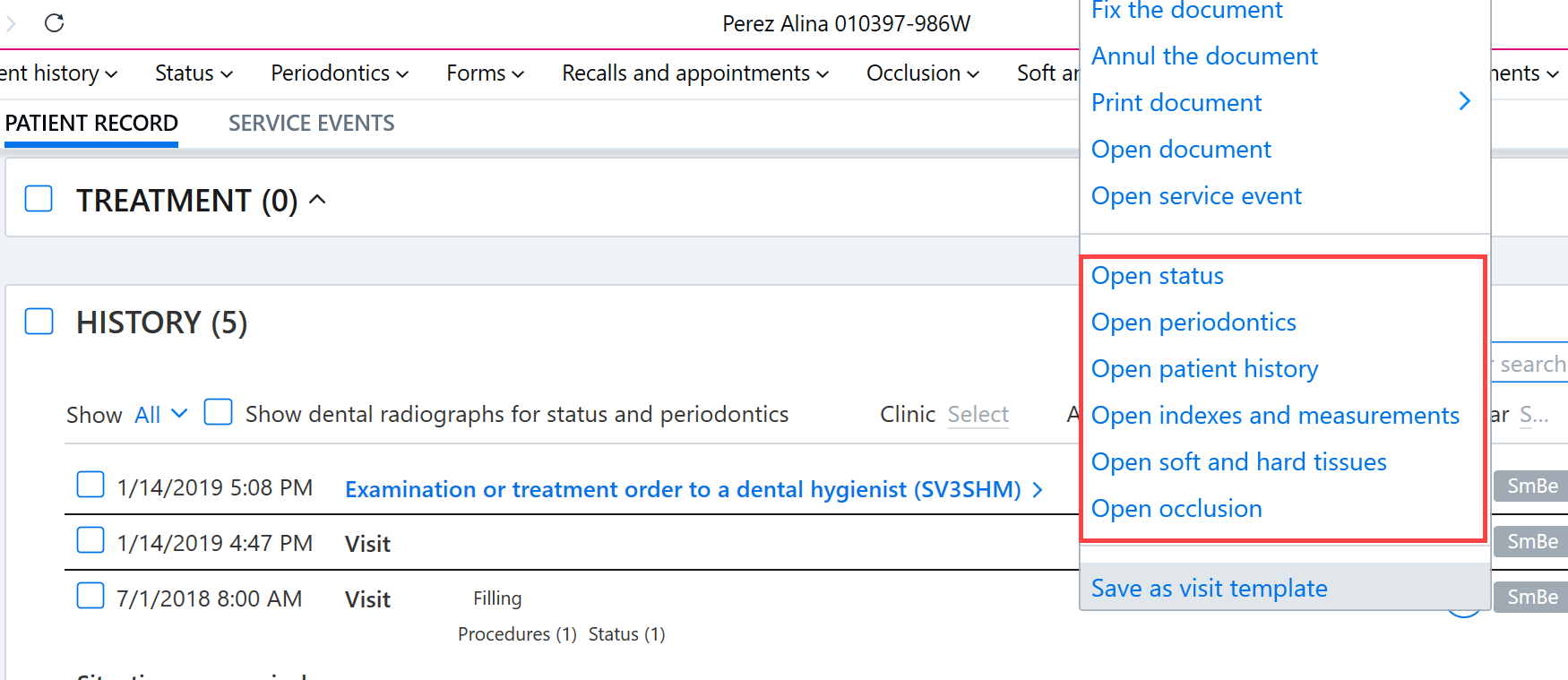The width and height of the screenshot is (1568, 680).
Task: Click the SmBe badge on hygienist order row
Action: pos(1532,486)
